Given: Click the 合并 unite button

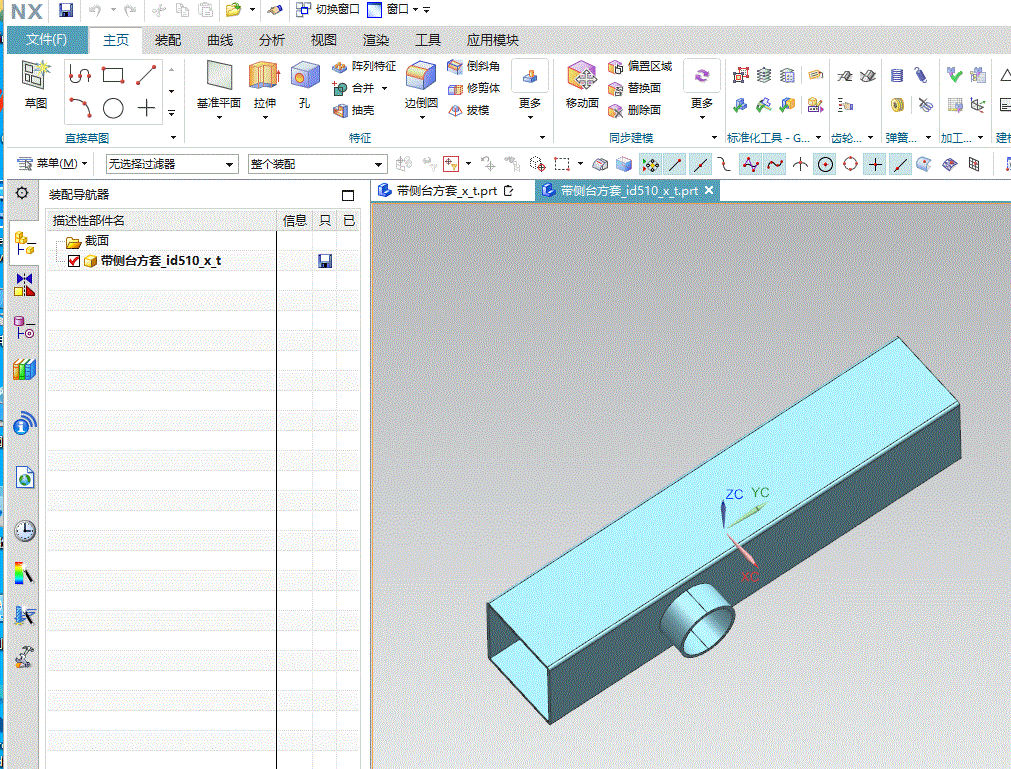Looking at the screenshot, I should [x=354, y=88].
